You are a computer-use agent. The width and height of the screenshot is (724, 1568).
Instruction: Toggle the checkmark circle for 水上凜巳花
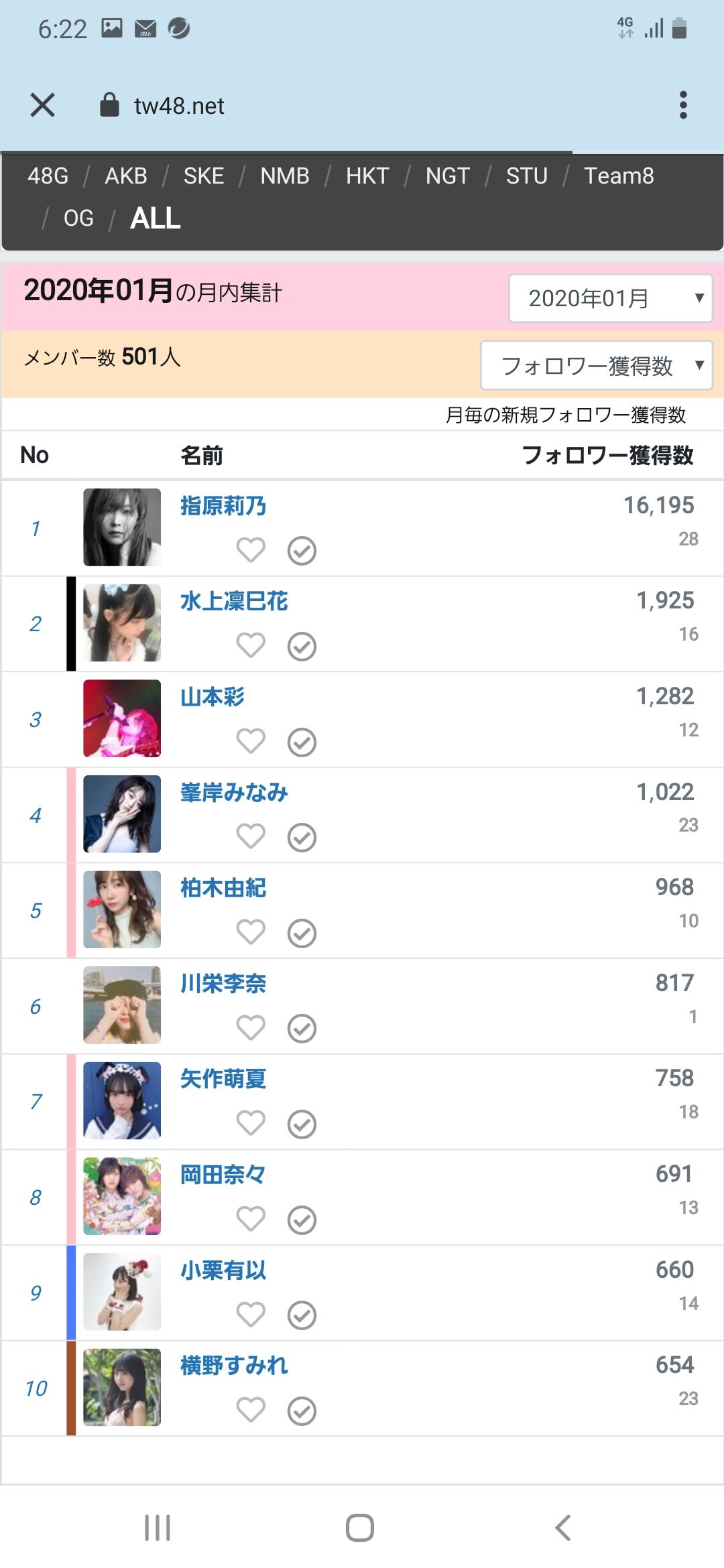click(x=302, y=647)
